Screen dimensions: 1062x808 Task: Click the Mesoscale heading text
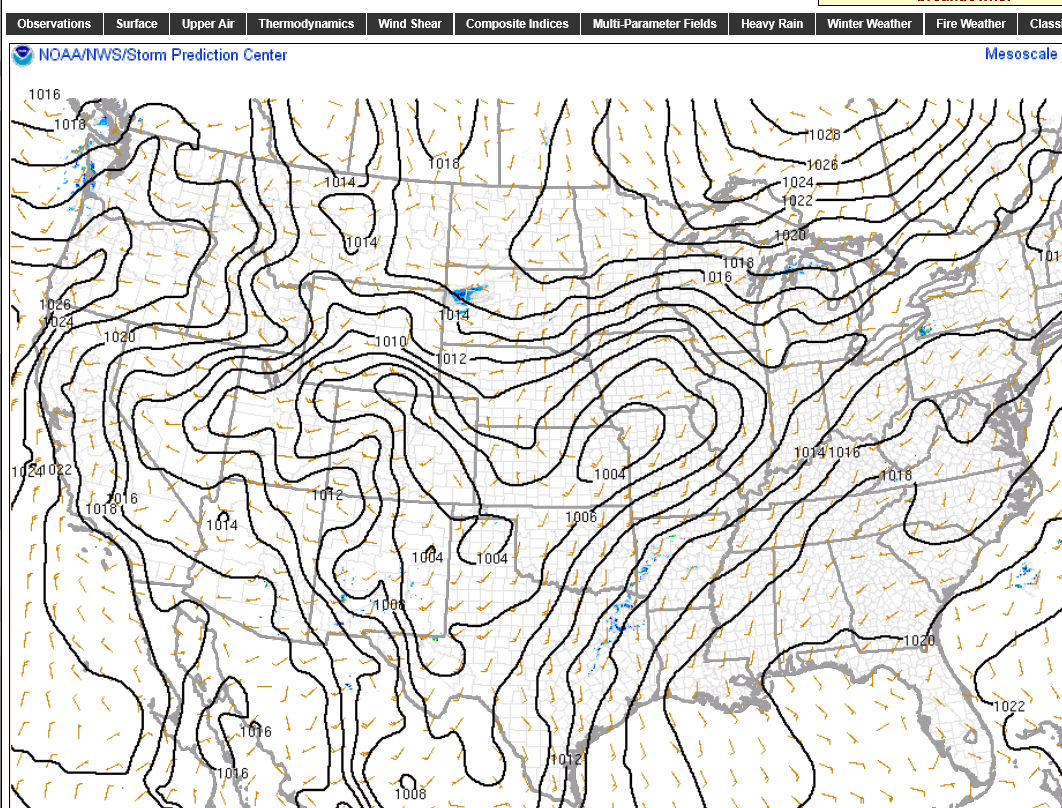pyautogui.click(x=1020, y=54)
